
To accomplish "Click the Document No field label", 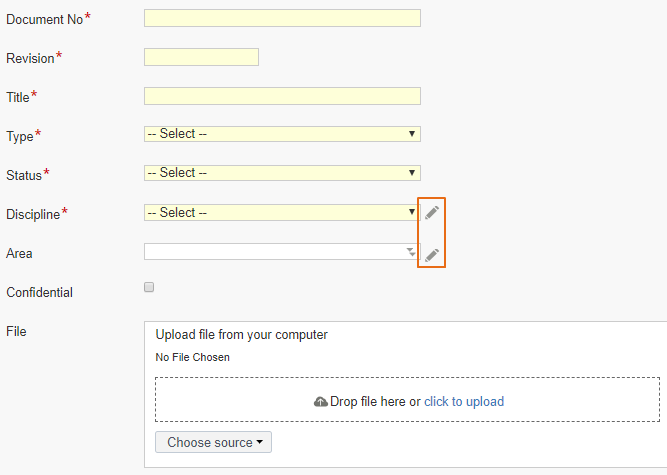I will [x=45, y=19].
